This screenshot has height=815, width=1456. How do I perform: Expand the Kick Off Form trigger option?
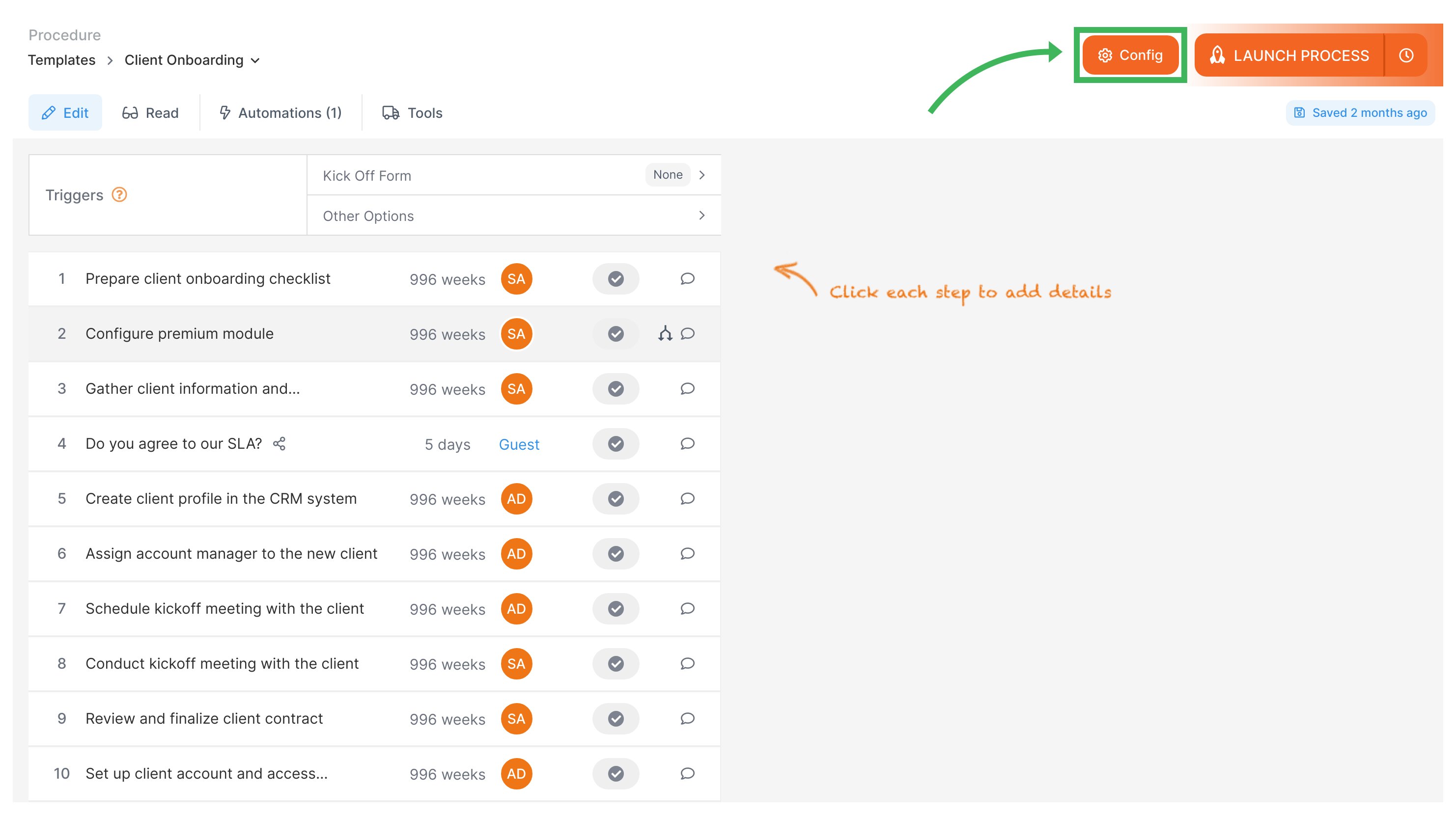pyautogui.click(x=514, y=175)
